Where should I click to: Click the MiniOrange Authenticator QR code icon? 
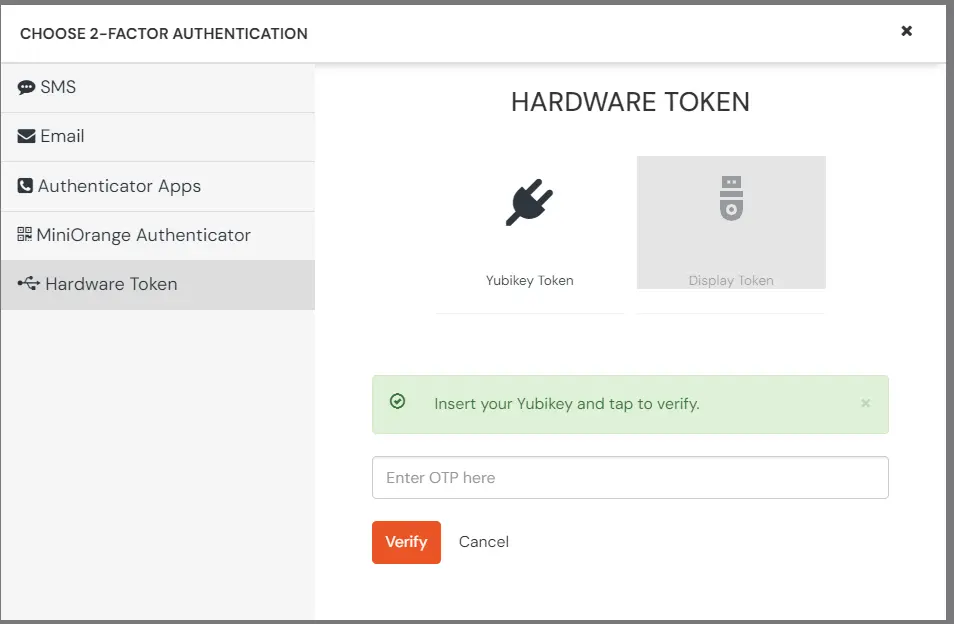[x=25, y=235]
